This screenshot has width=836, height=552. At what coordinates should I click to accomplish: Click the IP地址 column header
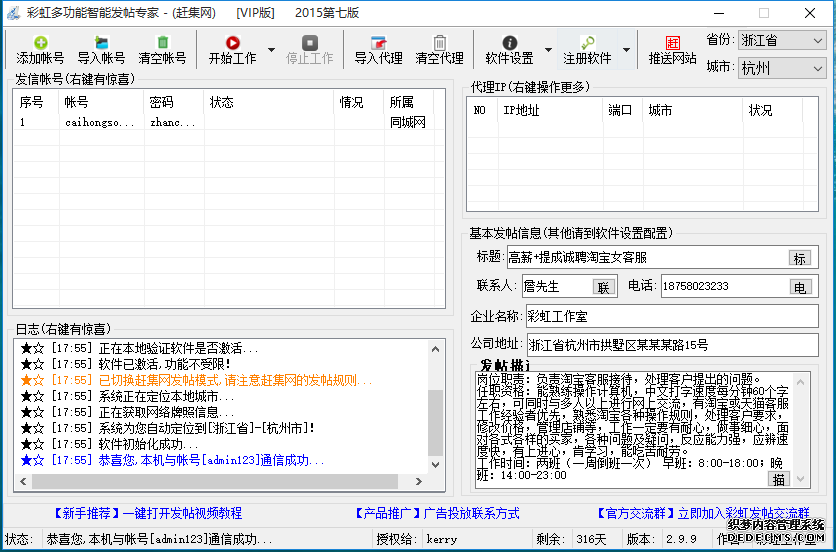click(x=551, y=110)
